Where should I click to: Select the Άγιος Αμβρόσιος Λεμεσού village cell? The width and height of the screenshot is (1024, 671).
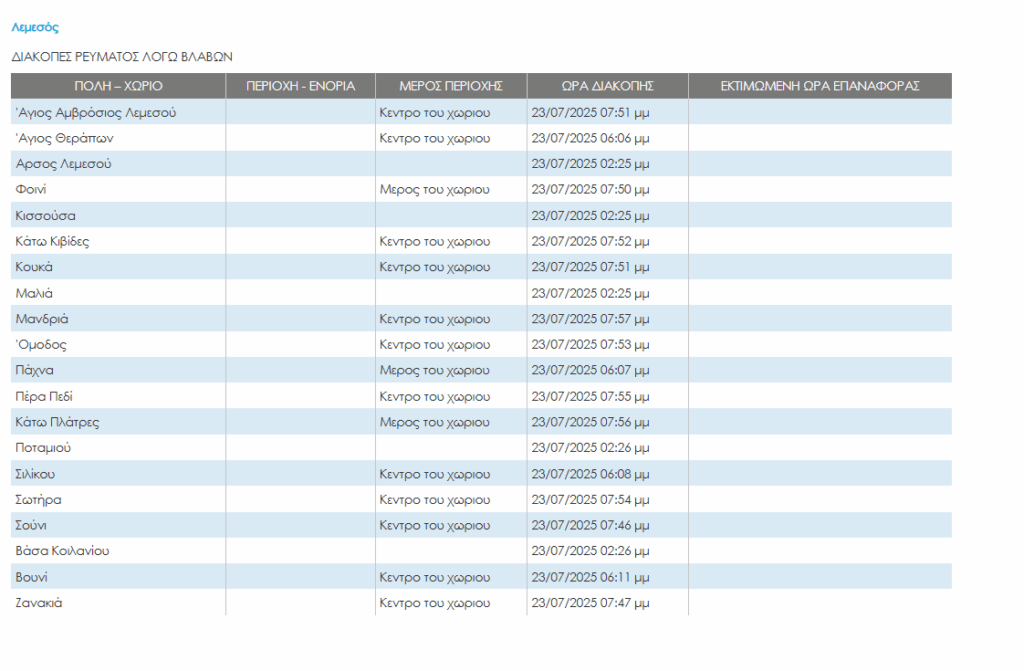tap(96, 112)
